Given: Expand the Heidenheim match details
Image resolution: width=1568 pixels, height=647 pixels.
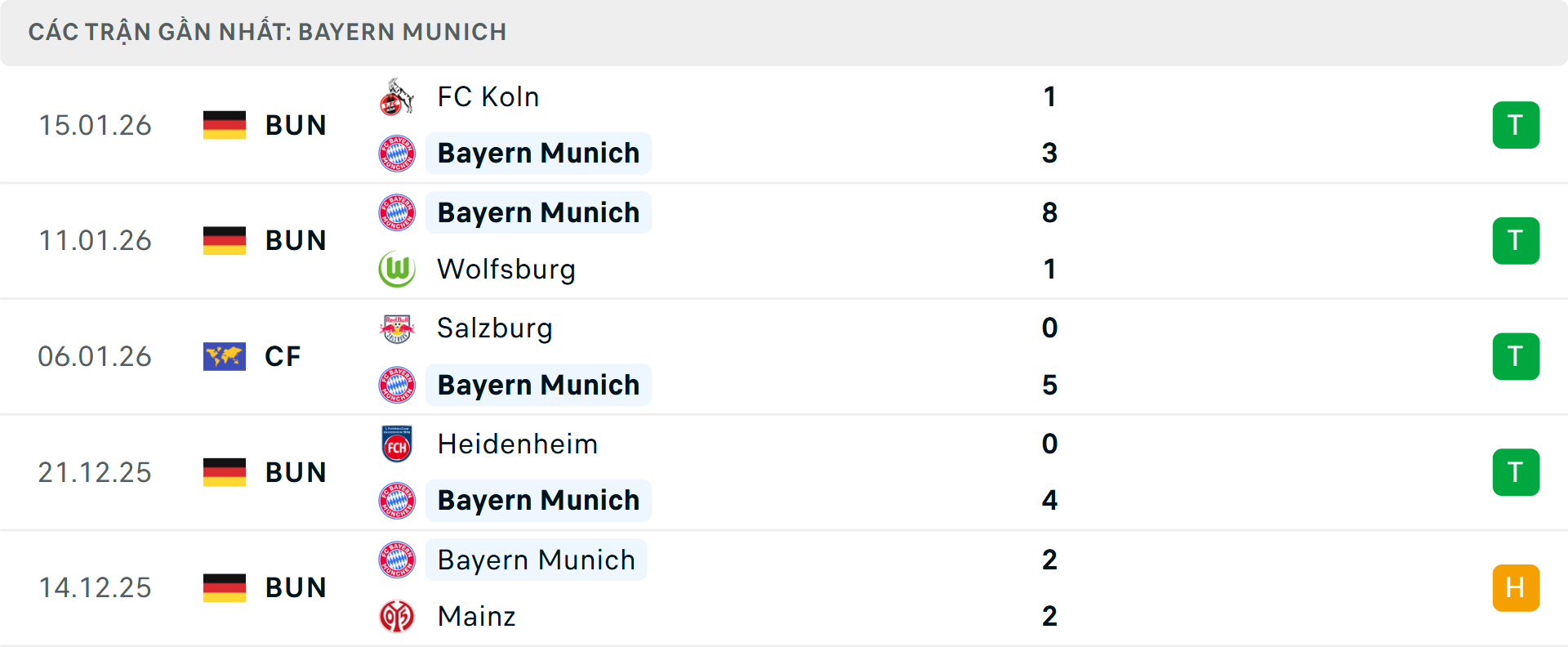Looking at the screenshot, I should point(817,472).
